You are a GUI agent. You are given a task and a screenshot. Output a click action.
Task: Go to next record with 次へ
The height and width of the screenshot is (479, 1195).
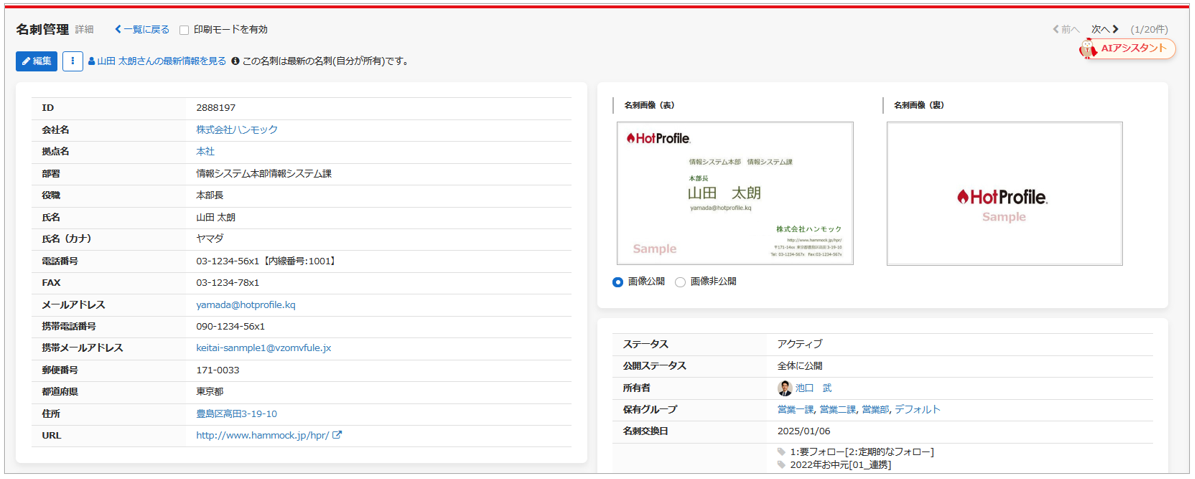coord(1104,30)
